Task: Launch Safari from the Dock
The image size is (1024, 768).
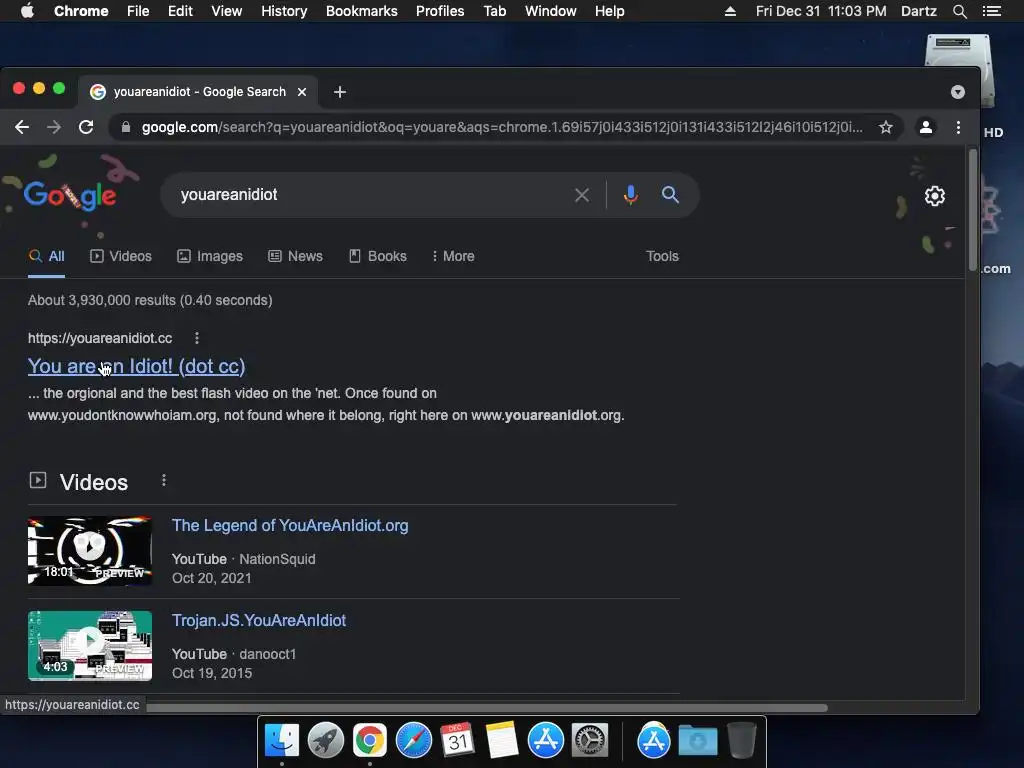Action: [x=414, y=741]
